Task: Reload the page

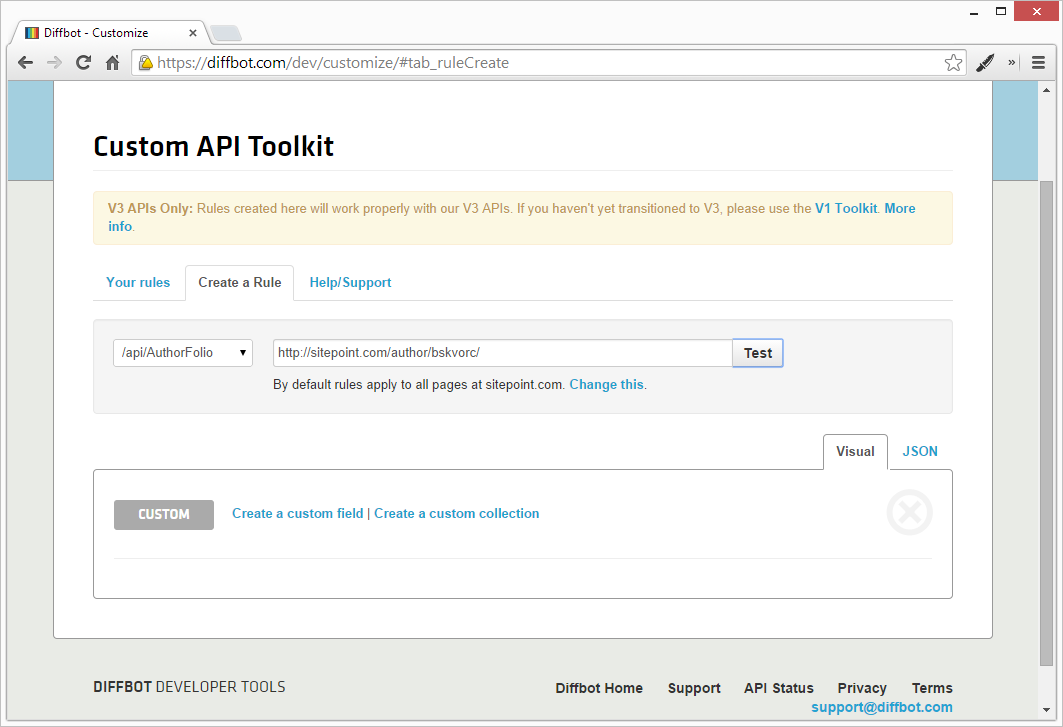Action: coord(83,62)
